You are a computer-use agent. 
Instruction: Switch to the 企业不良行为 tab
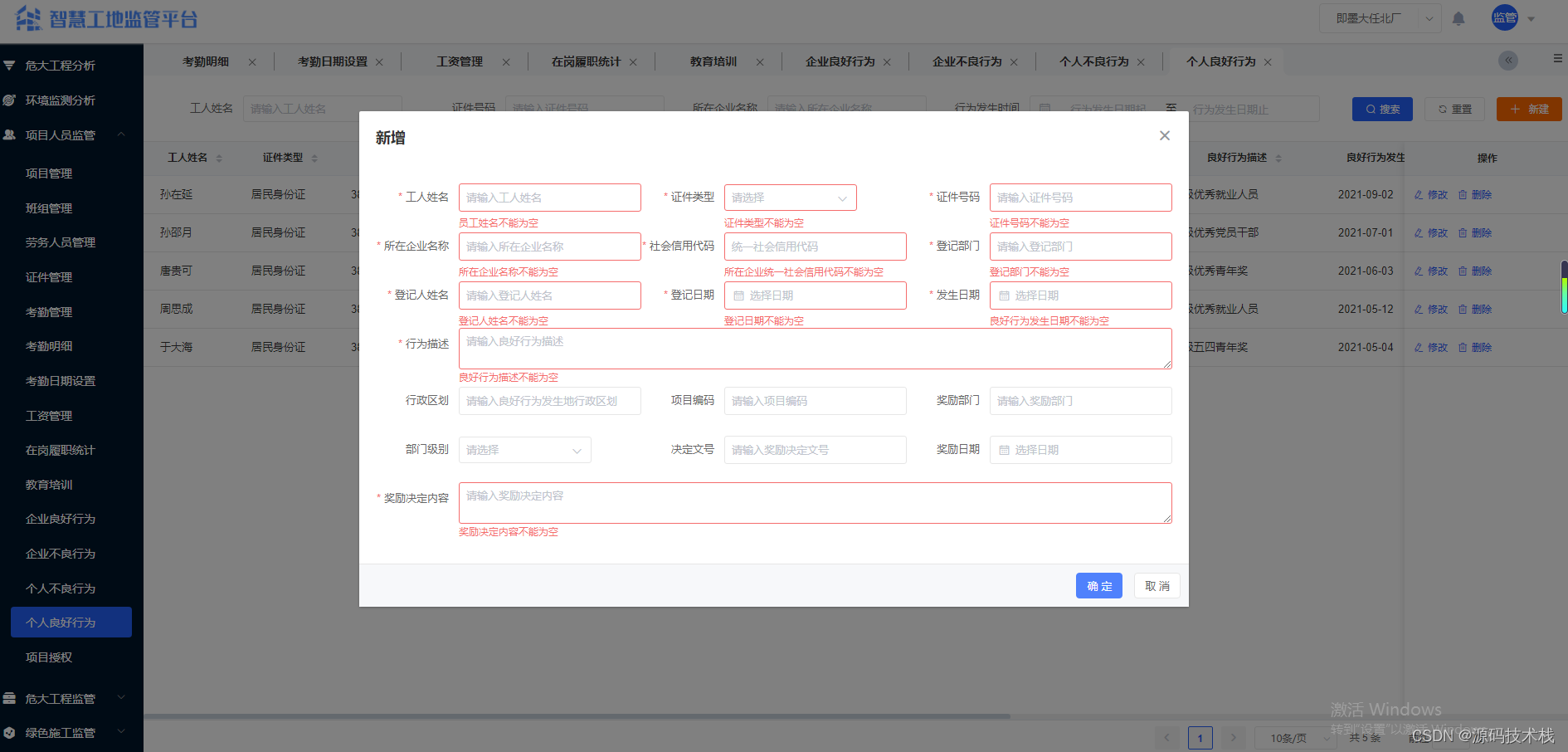click(967, 61)
